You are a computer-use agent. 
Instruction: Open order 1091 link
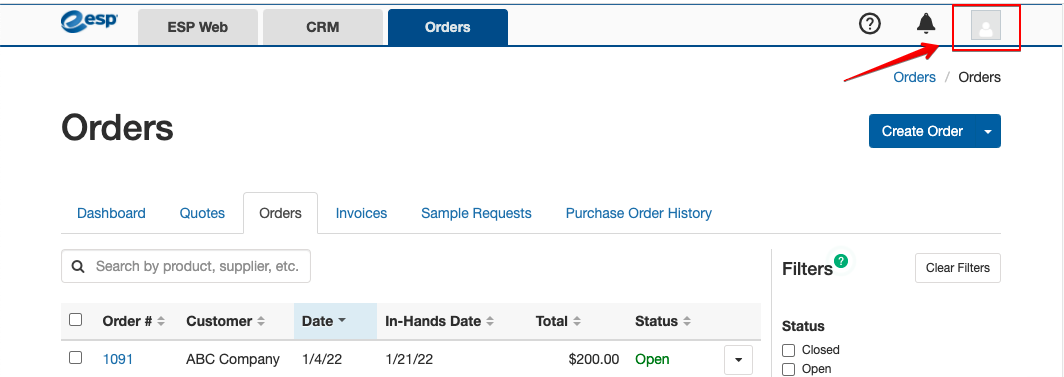pos(118,359)
